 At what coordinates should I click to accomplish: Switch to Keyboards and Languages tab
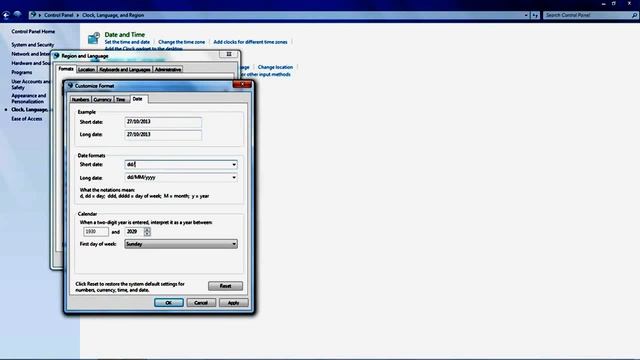point(125,70)
